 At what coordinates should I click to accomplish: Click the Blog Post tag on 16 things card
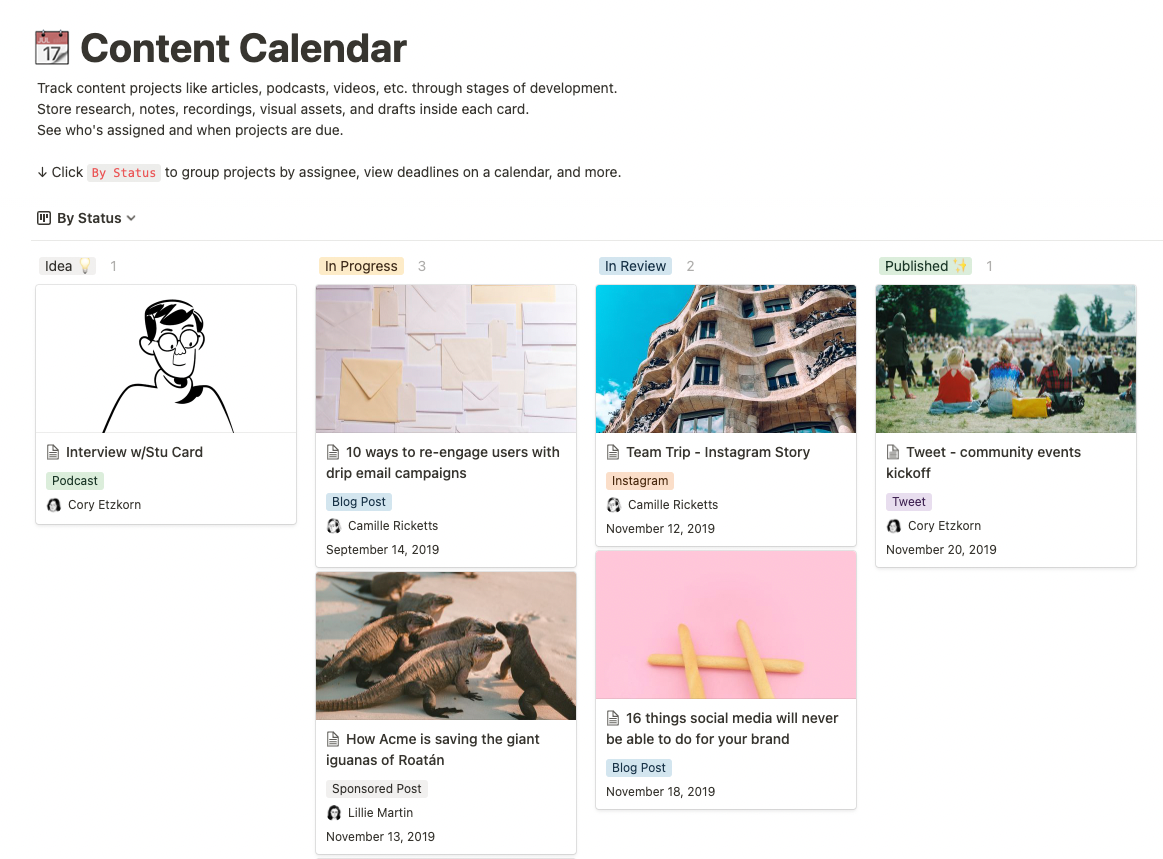click(x=638, y=767)
